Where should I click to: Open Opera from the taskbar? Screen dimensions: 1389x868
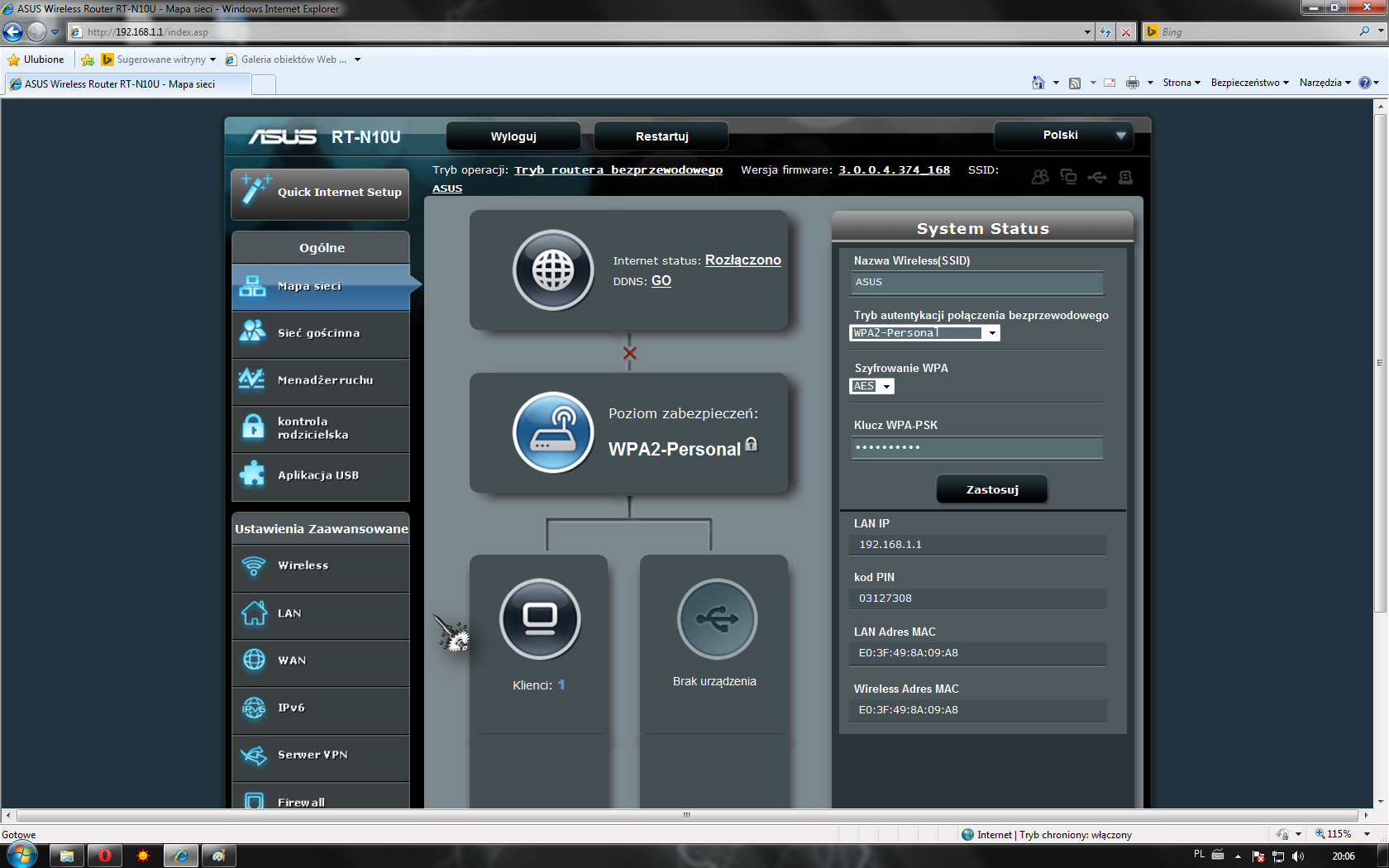tap(104, 856)
